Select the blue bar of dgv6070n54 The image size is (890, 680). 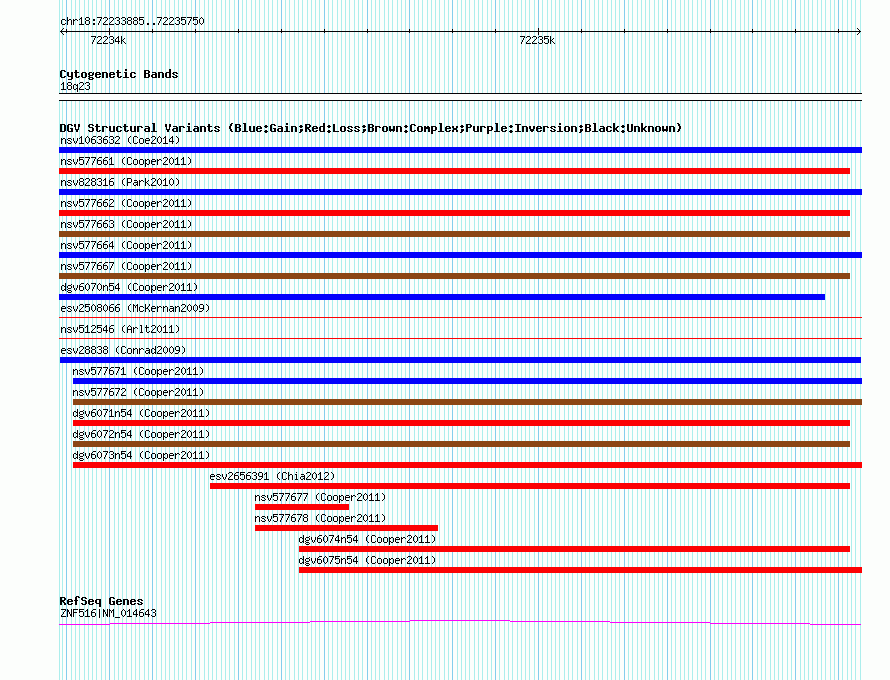point(442,297)
